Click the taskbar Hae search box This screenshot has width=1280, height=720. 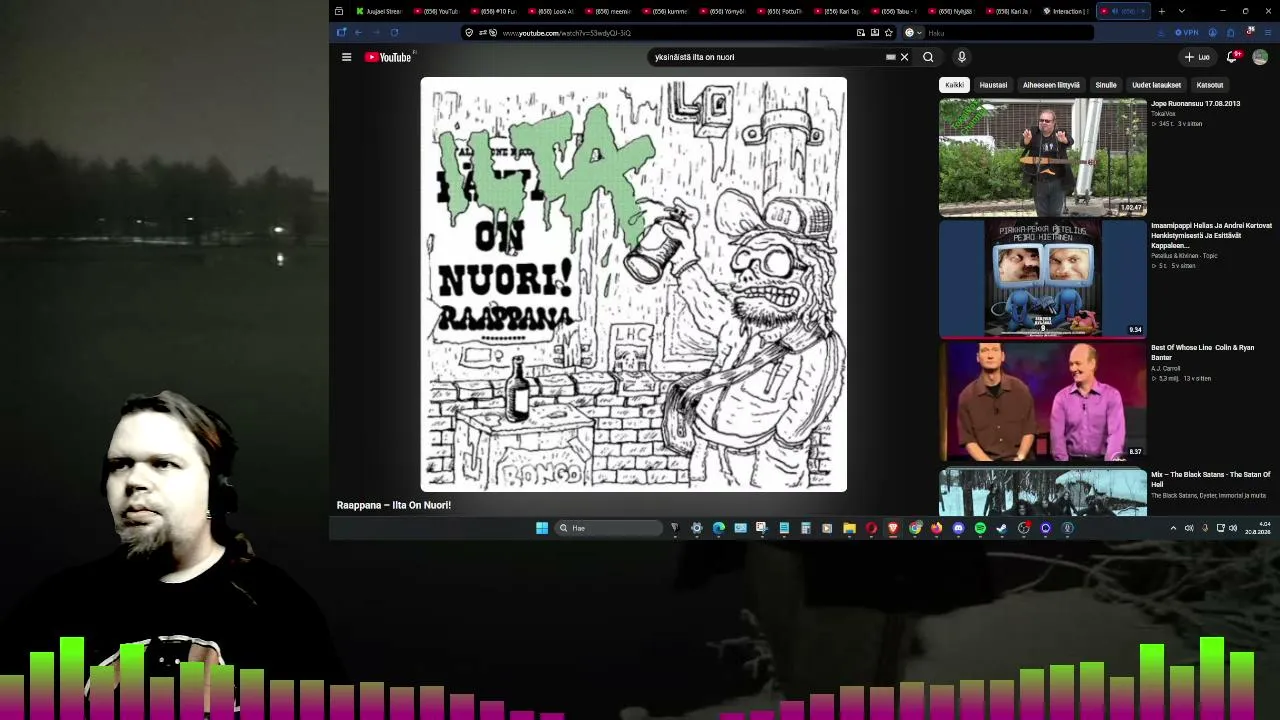click(610, 528)
